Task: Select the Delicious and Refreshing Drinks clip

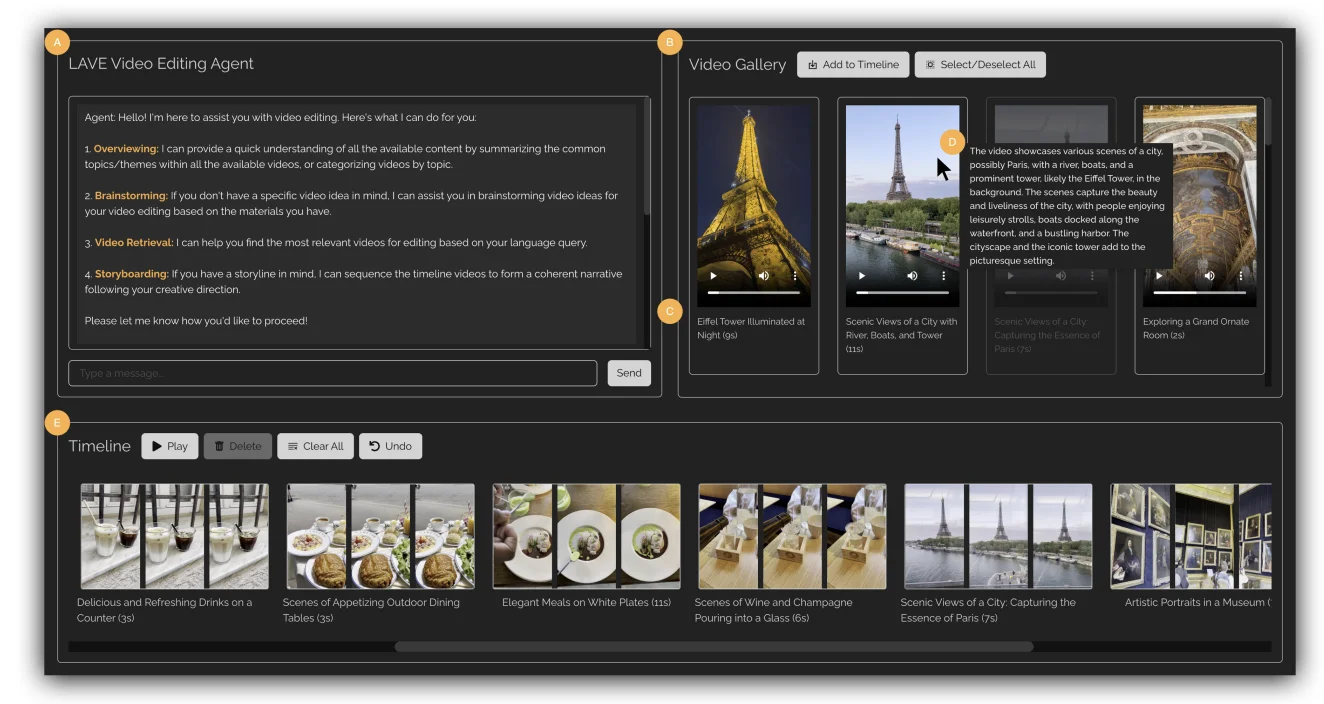Action: coord(174,536)
